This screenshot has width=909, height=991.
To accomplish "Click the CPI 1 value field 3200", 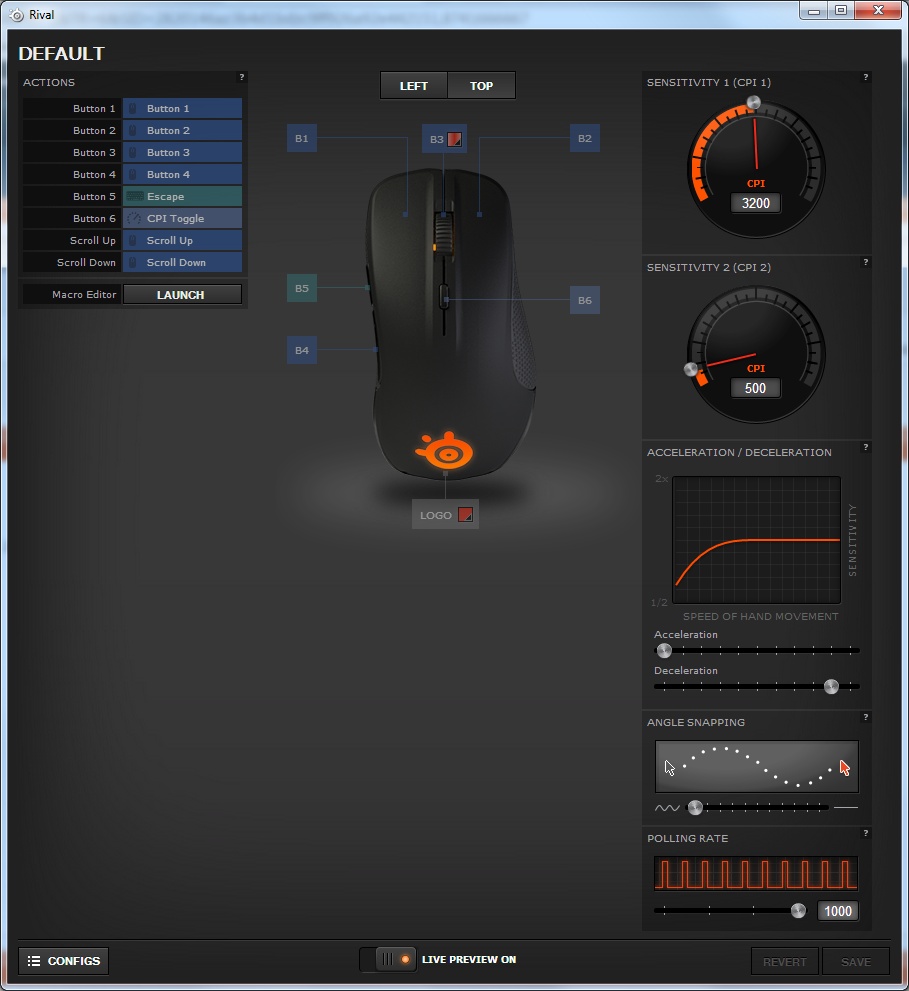I will (755, 204).
